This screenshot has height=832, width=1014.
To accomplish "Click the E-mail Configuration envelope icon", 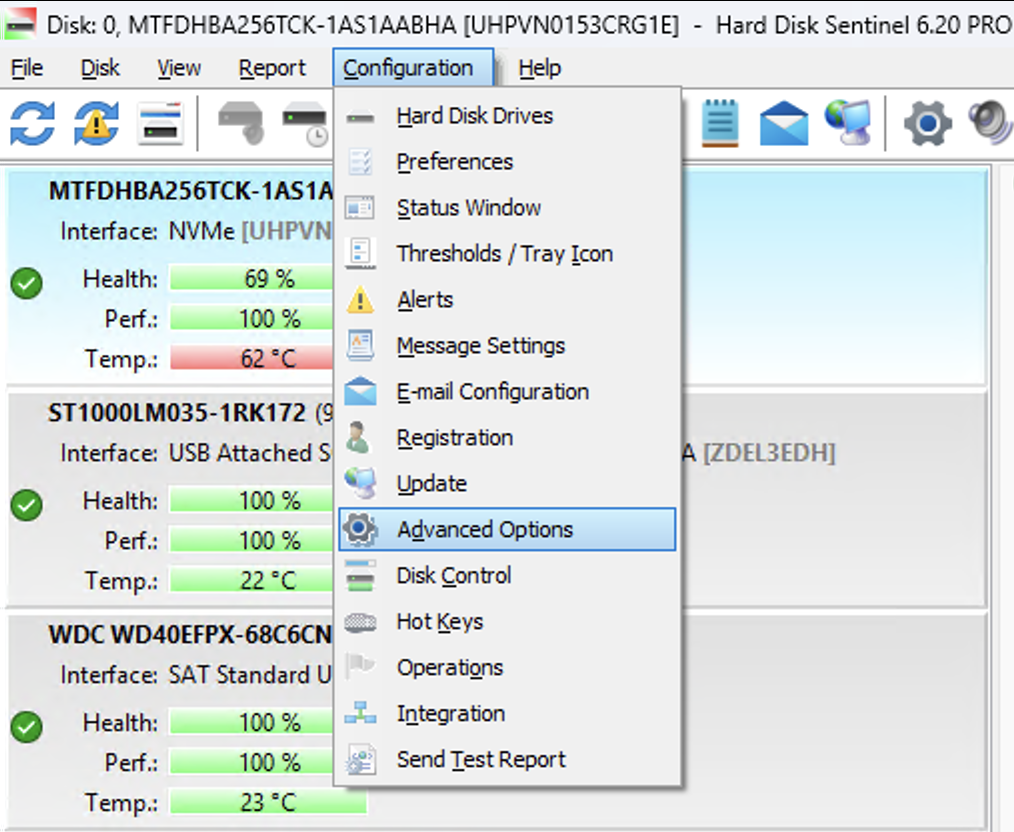I will coord(360,392).
